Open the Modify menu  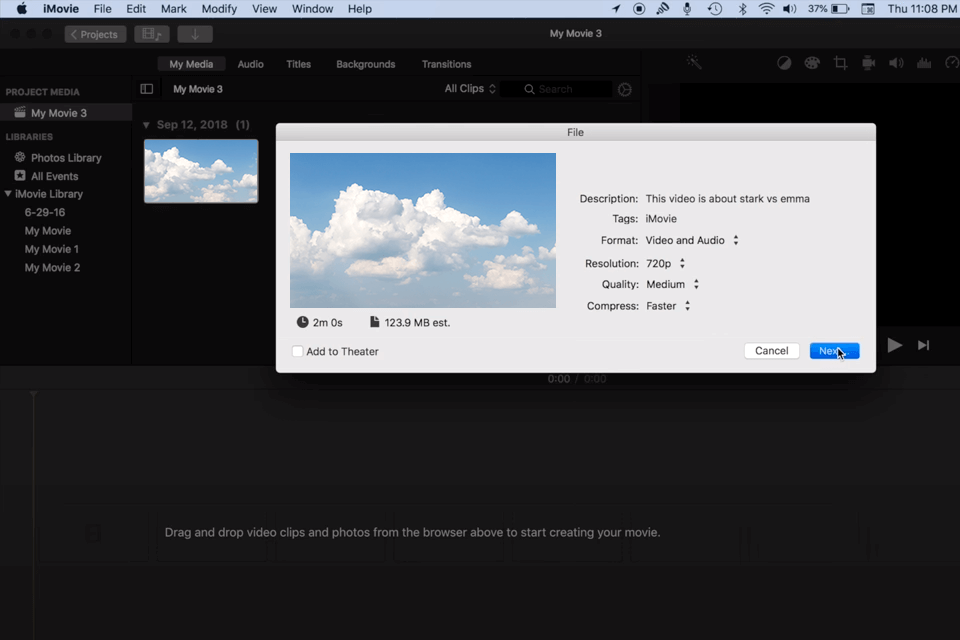[219, 8]
